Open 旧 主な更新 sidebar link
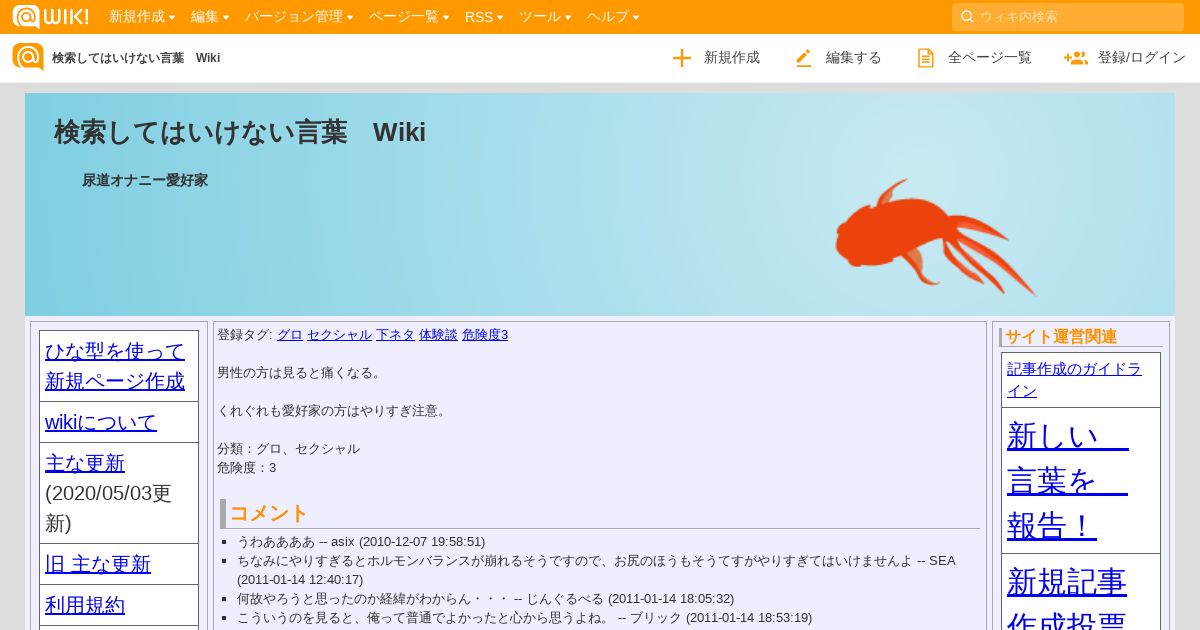 98,564
